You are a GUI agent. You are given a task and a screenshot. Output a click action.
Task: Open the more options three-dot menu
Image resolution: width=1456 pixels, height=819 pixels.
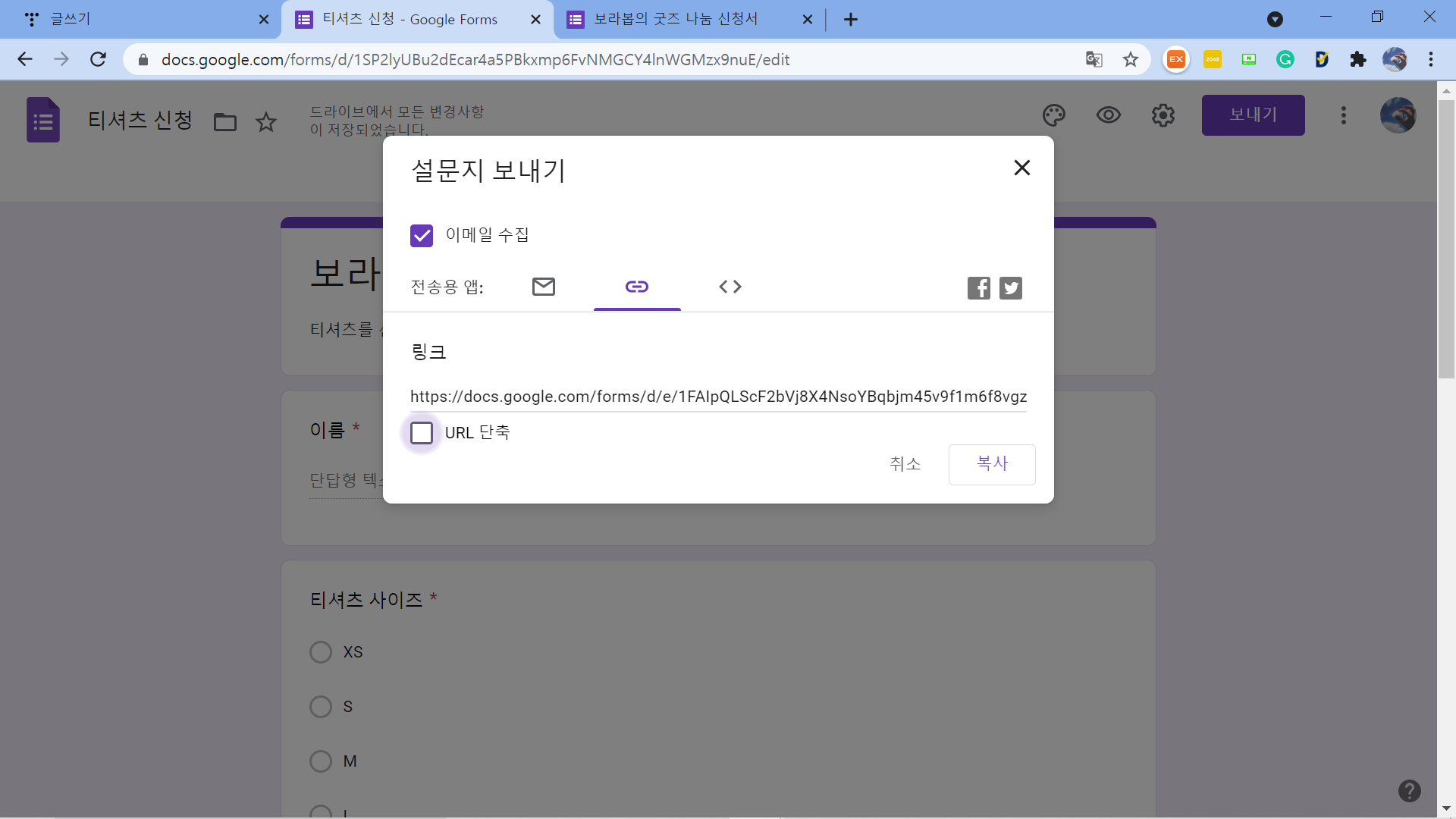pyautogui.click(x=1343, y=115)
